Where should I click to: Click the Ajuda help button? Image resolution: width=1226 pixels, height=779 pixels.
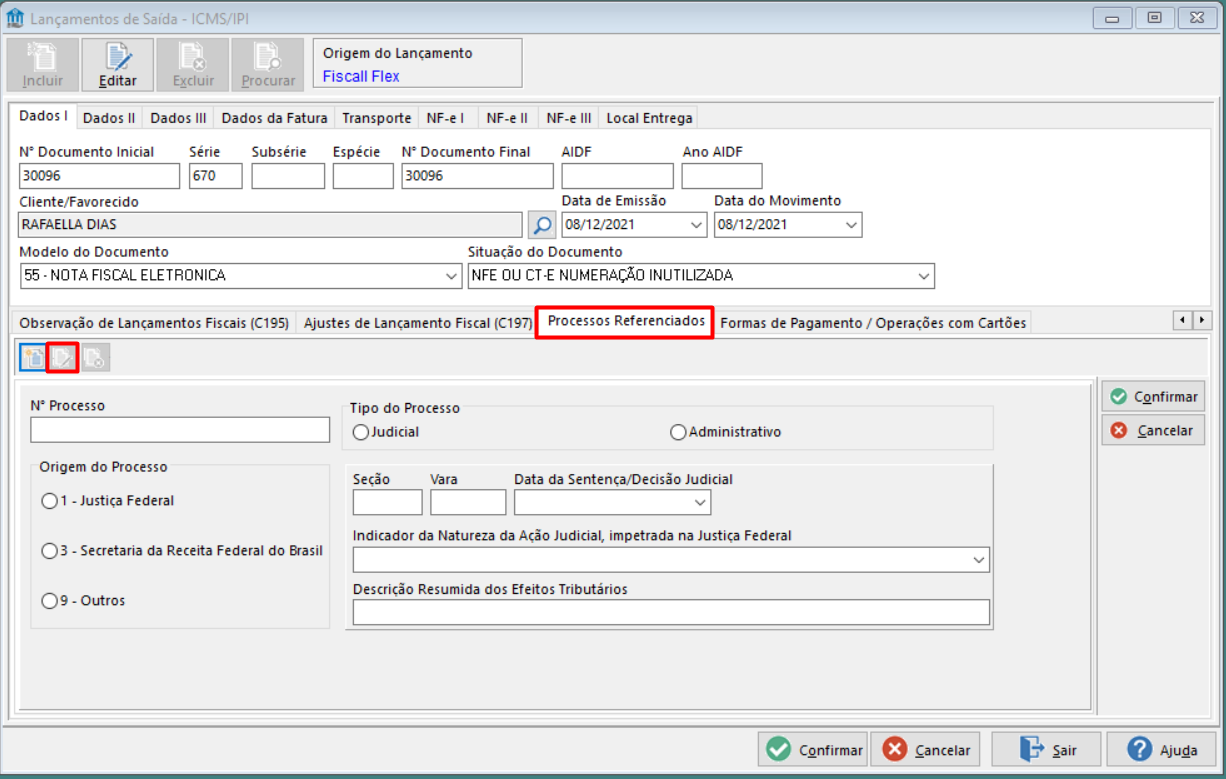1162,750
